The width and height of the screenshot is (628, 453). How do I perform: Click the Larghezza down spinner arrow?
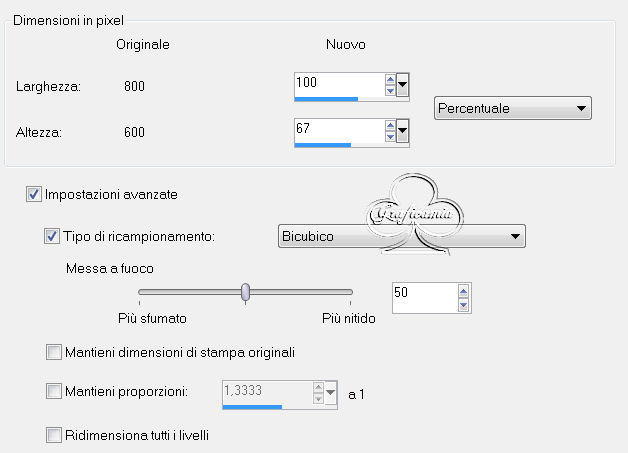click(390, 91)
